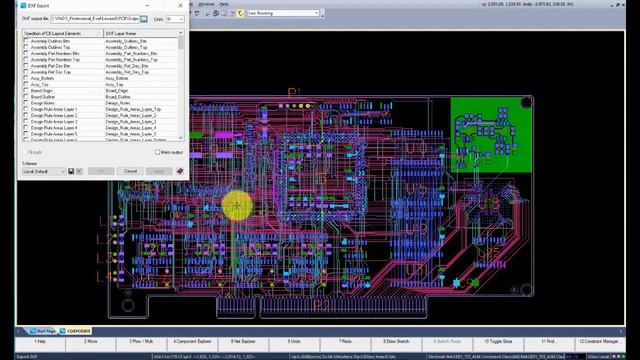Open the Window menu

coord(206,4)
